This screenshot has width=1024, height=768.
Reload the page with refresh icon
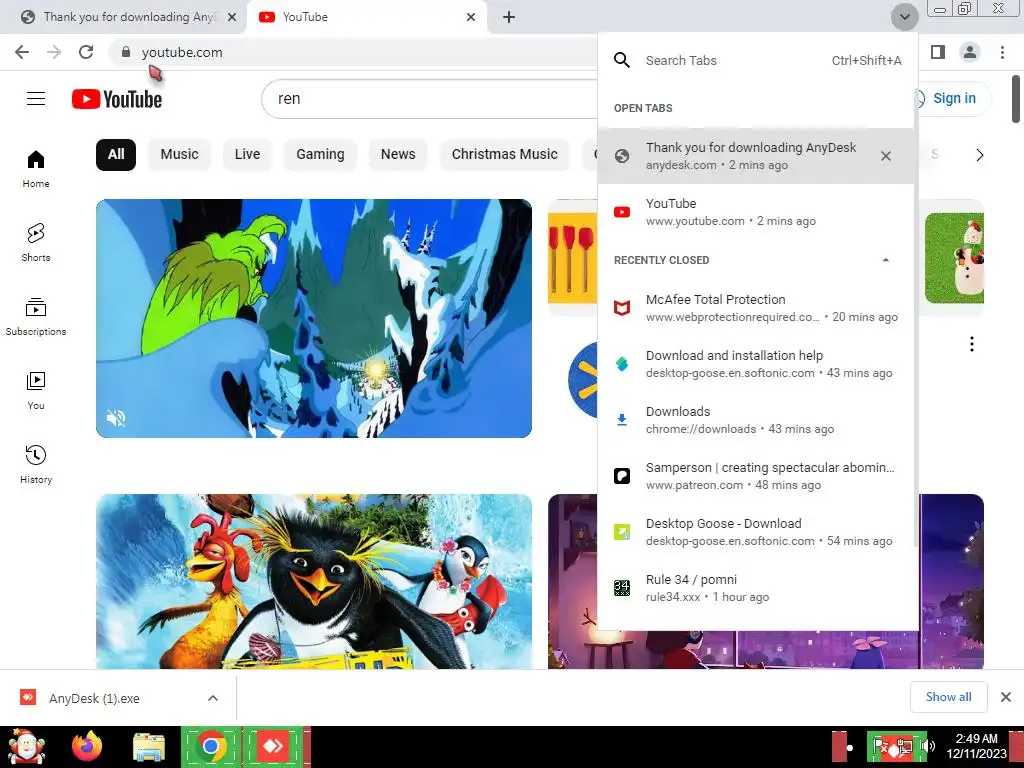pyautogui.click(x=86, y=52)
